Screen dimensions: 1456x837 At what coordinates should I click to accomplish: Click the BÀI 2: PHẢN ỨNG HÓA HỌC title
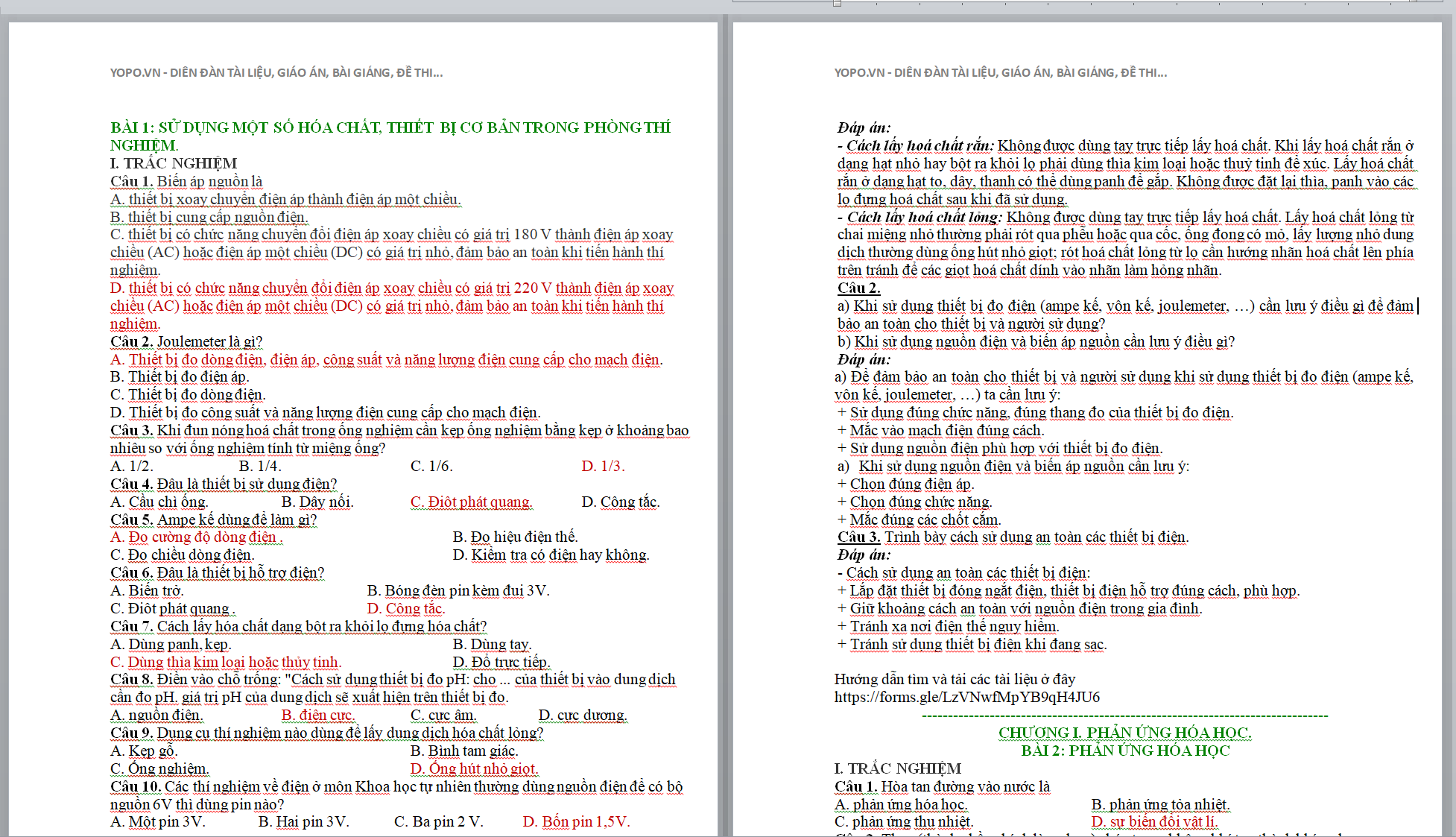(1124, 751)
